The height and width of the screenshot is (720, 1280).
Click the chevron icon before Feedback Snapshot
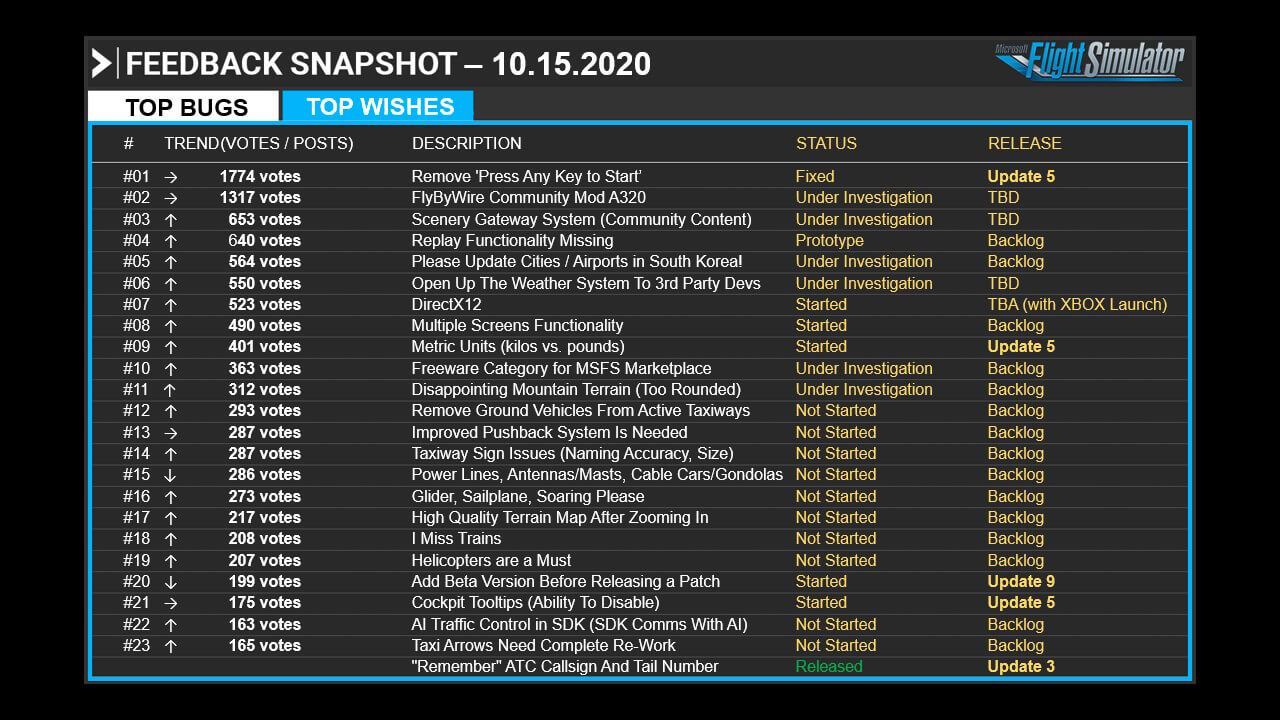coord(101,63)
